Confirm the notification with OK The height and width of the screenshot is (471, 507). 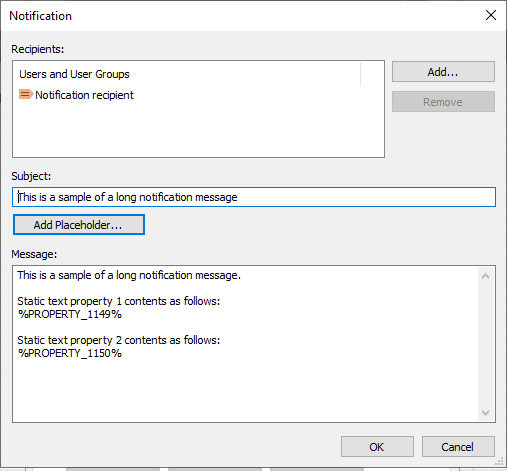[x=377, y=447]
